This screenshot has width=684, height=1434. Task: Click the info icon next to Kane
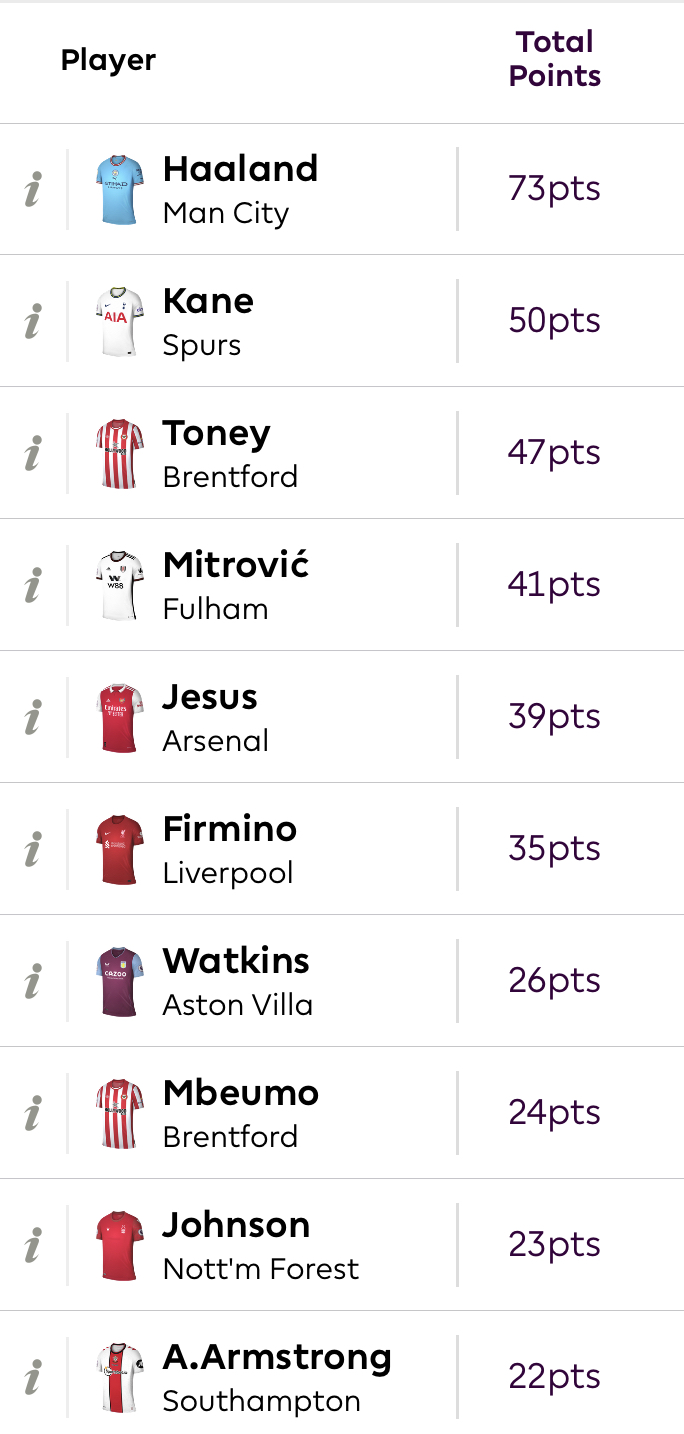click(x=31, y=320)
